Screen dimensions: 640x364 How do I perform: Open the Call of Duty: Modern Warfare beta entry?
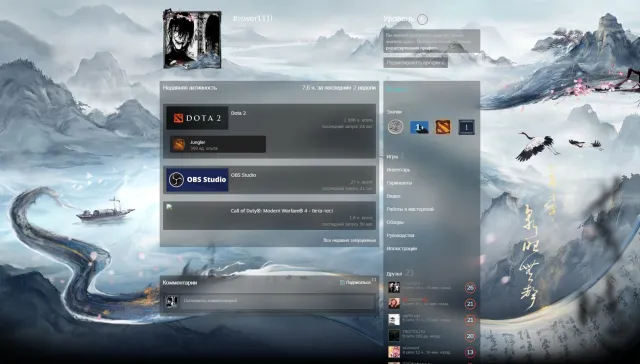269,215
